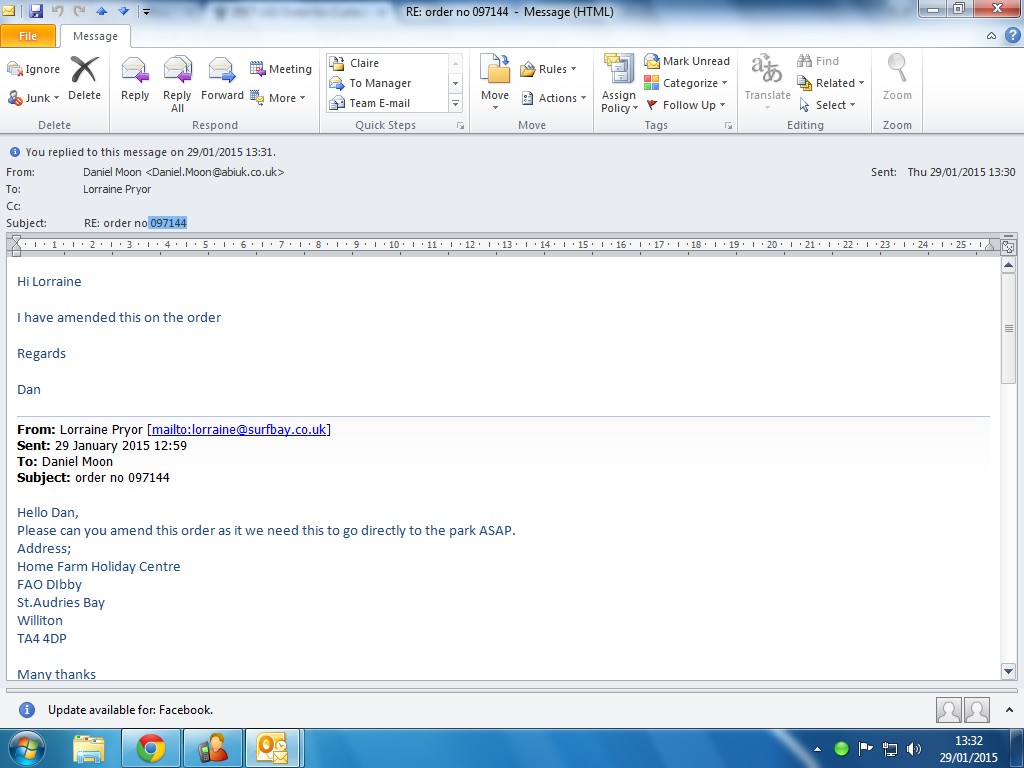Click the network tray icon
Image resolution: width=1024 pixels, height=768 pixels.
pyautogui.click(x=889, y=749)
